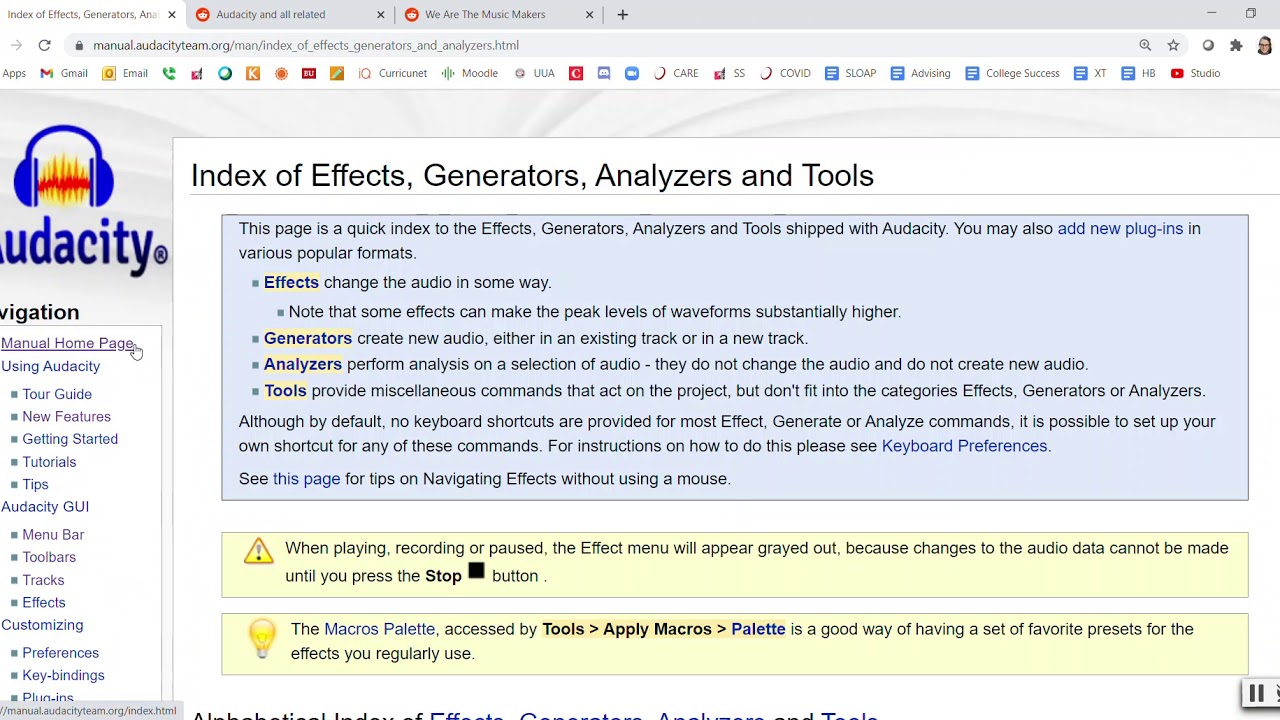The width and height of the screenshot is (1280, 720).
Task: Open the Gmail bookmark
Action: (64, 73)
